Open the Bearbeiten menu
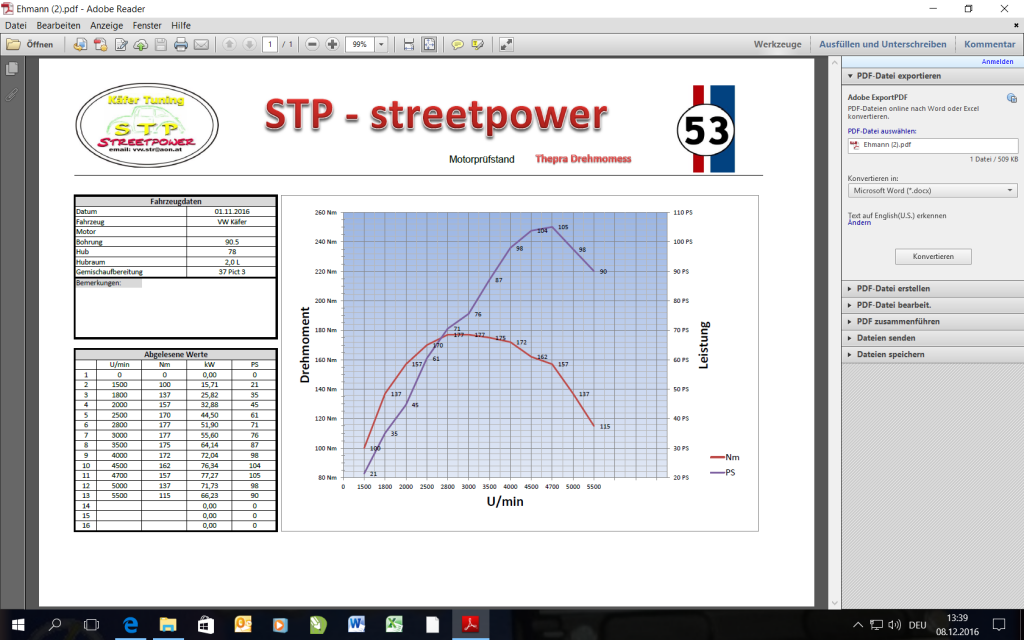This screenshot has height=640, width=1024. pos(59,25)
